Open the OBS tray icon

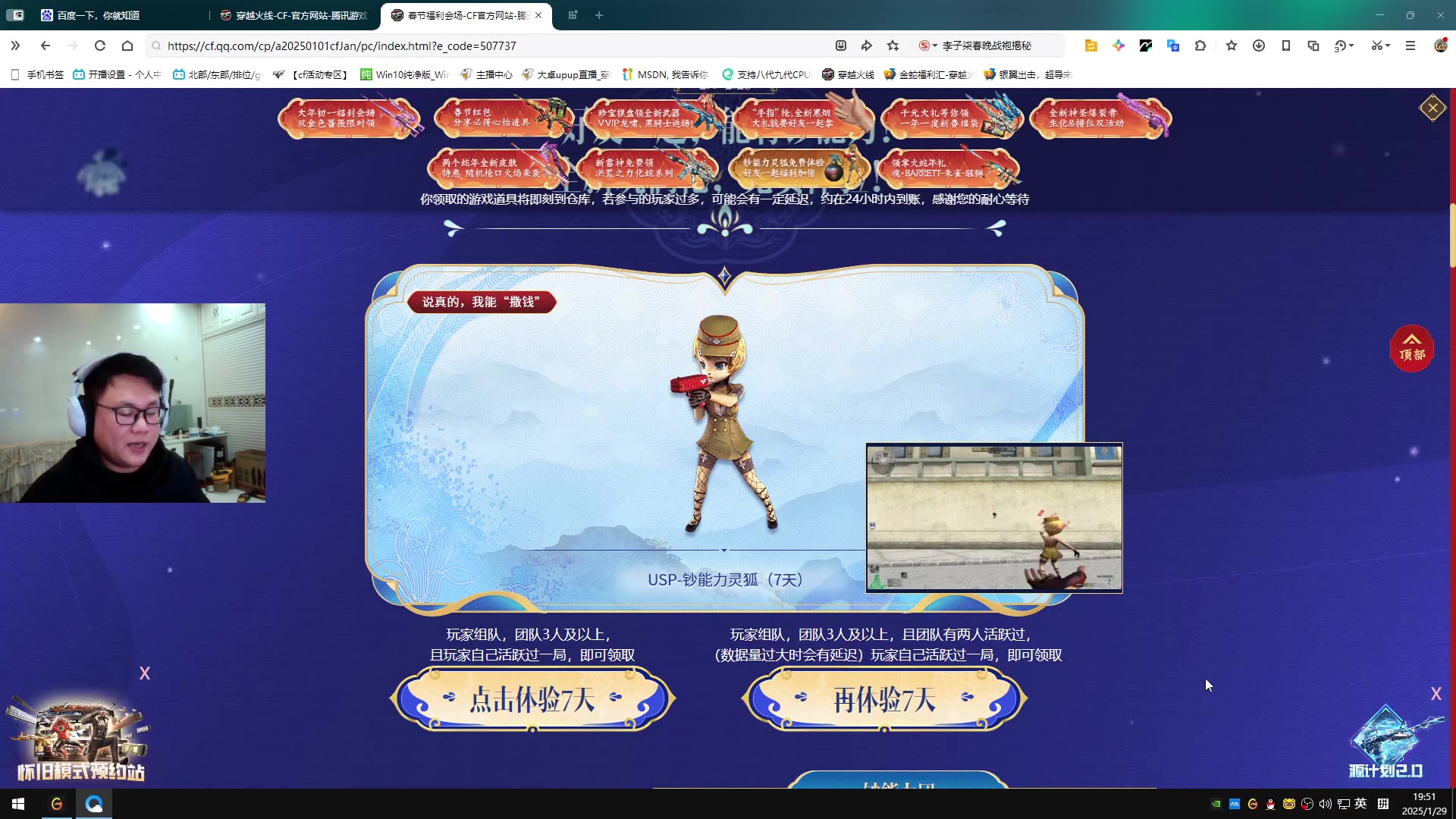pyautogui.click(x=1307, y=804)
